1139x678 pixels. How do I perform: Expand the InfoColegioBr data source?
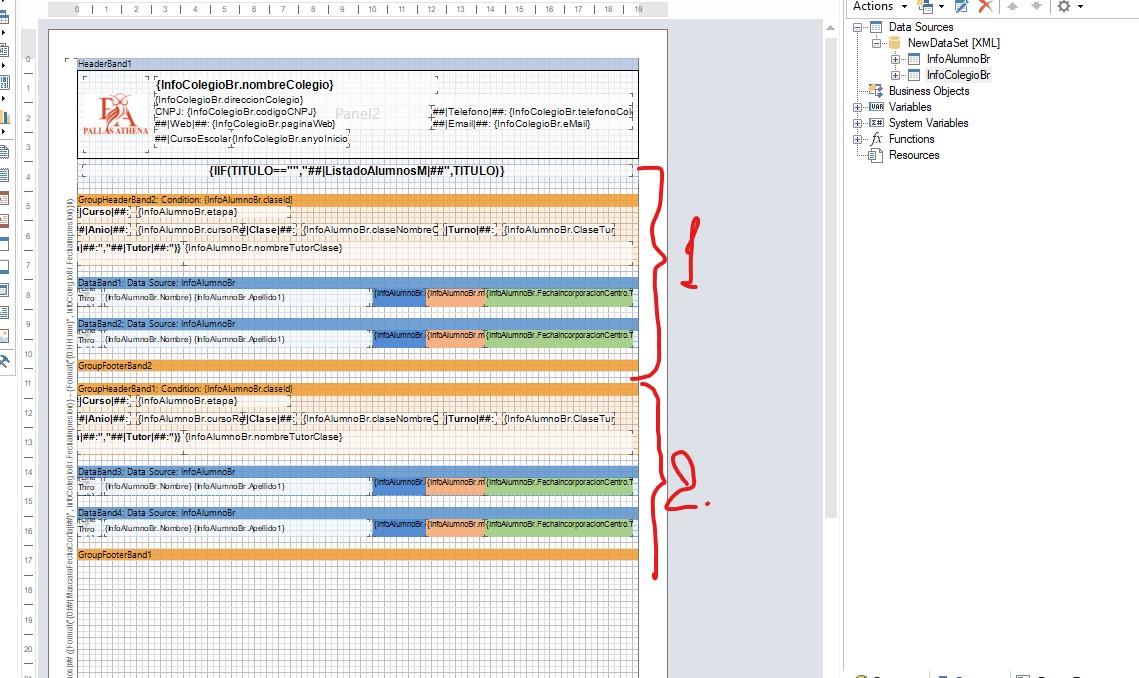coord(895,75)
